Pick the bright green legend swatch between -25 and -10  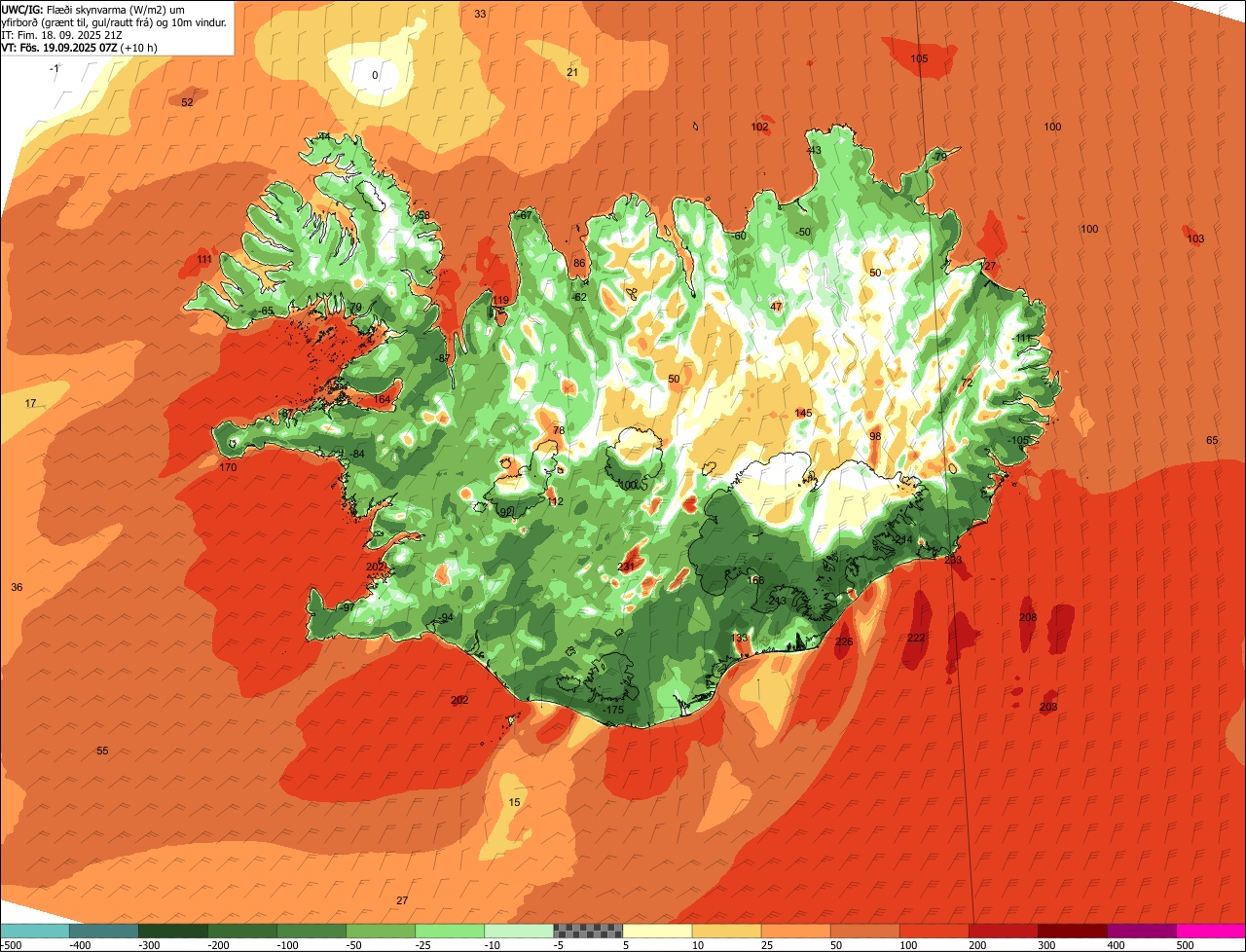(x=450, y=931)
